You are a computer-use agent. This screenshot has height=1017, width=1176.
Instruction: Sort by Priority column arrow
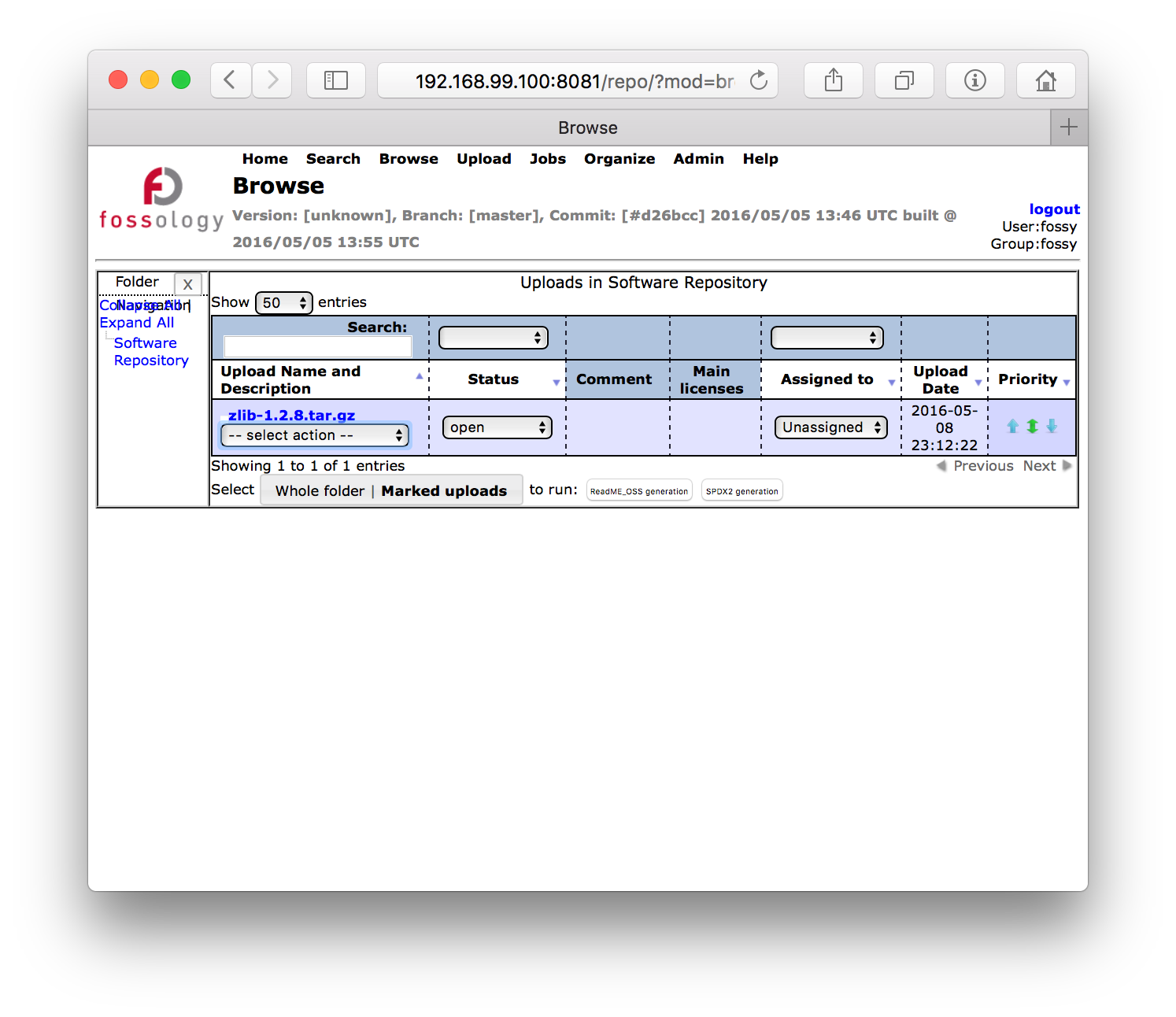pyautogui.click(x=1067, y=383)
